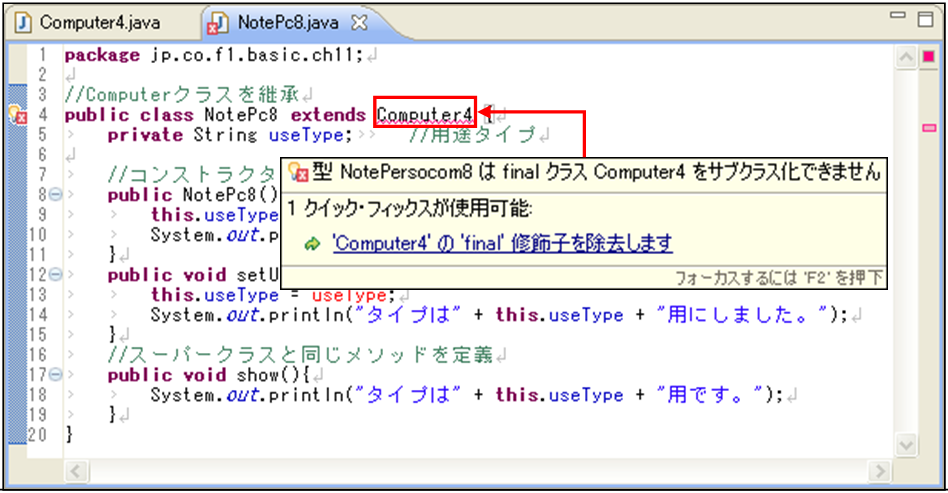Collapse the NotePc8() constructor at line 8

coord(54,195)
